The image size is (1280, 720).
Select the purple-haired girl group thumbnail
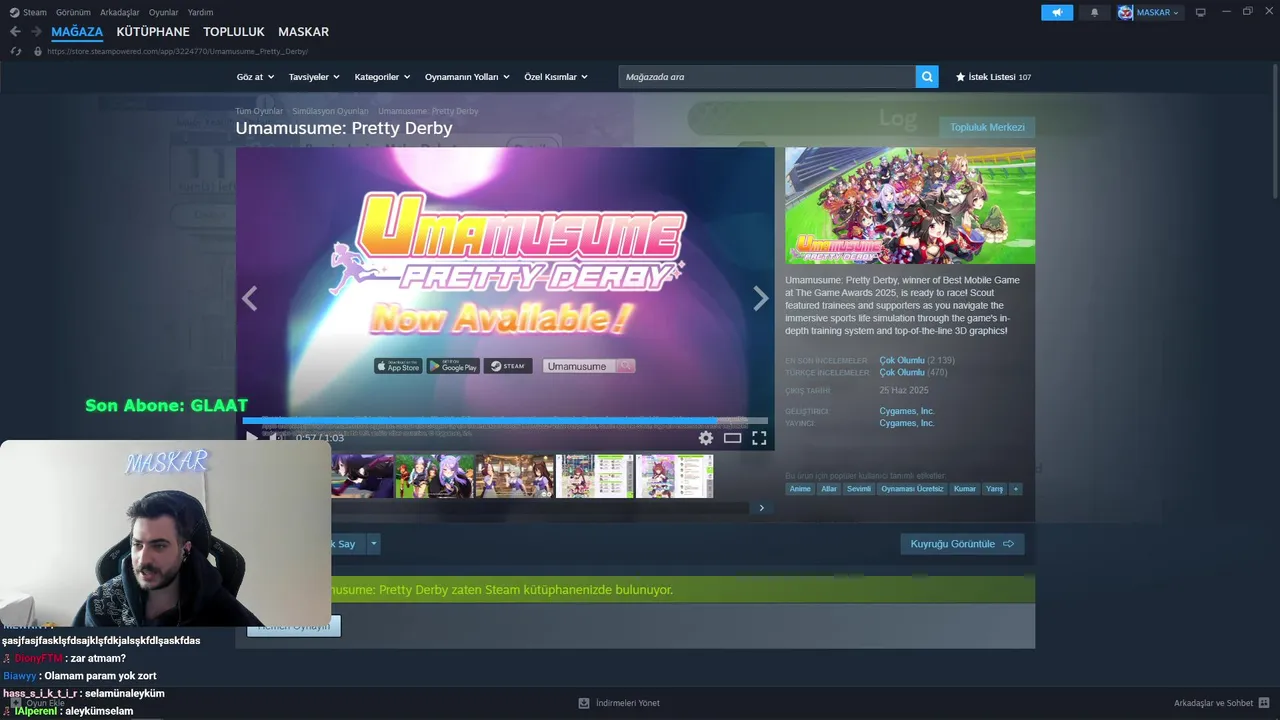coord(435,476)
